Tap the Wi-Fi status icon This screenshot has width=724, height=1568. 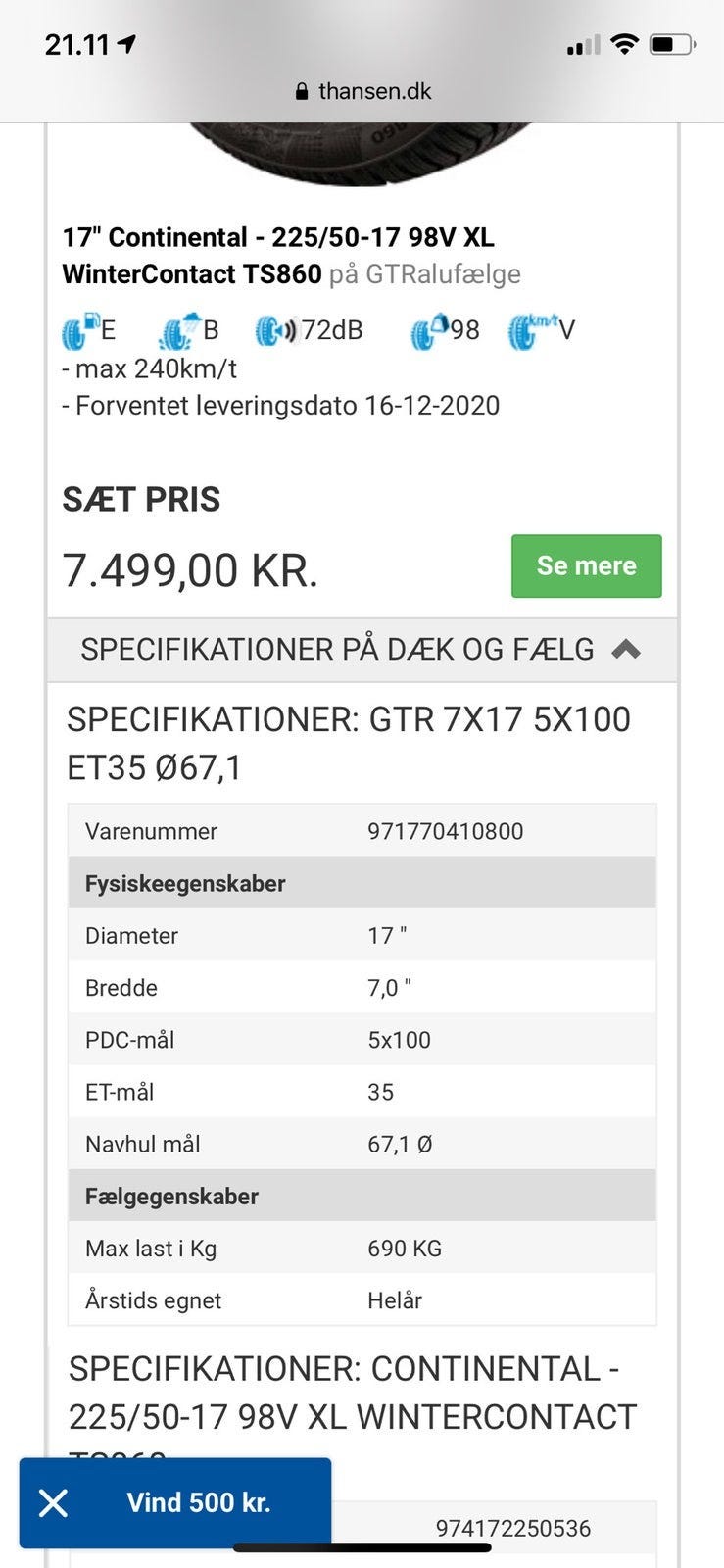click(x=623, y=45)
